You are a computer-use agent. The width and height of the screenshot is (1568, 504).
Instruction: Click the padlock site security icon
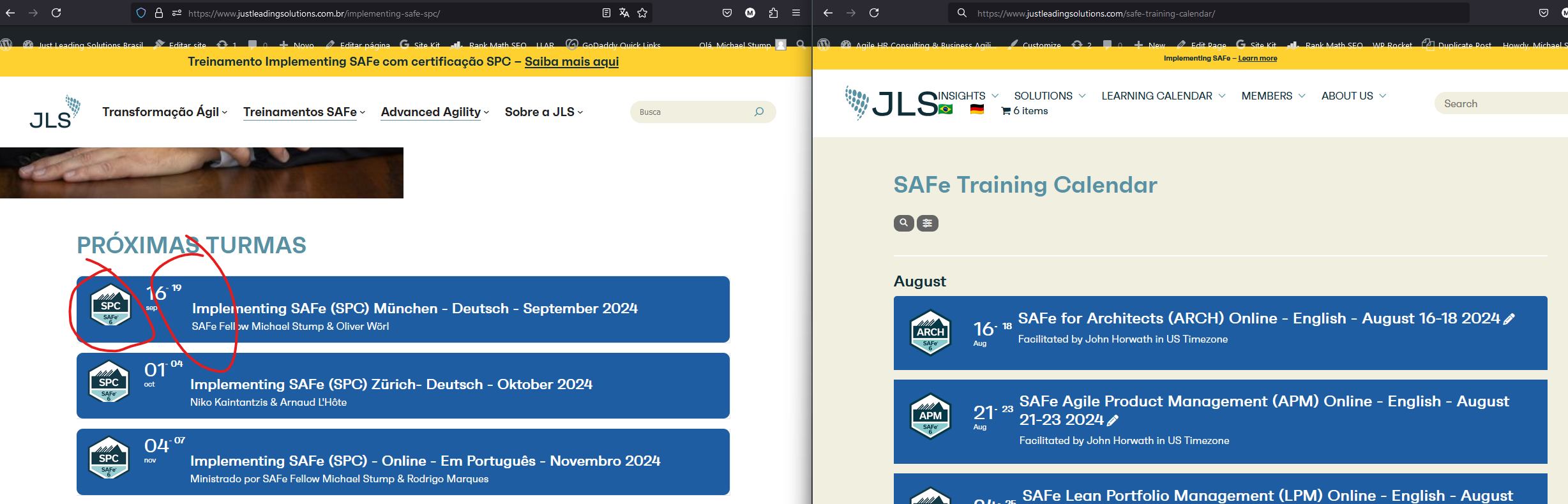point(159,13)
